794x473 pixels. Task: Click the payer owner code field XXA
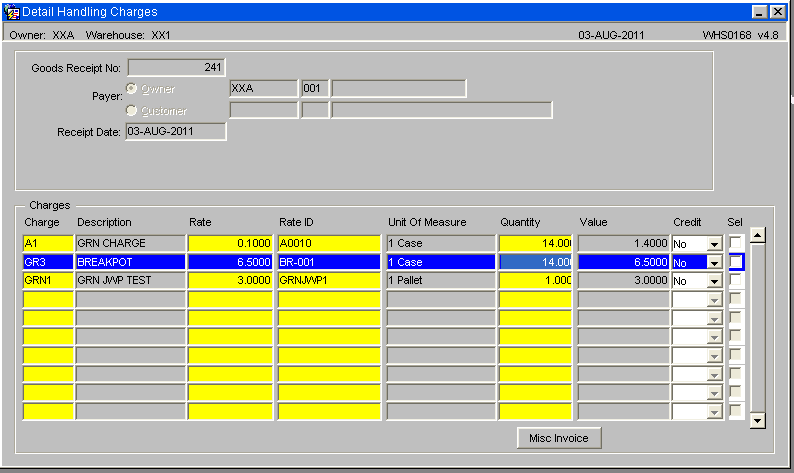pyautogui.click(x=264, y=89)
